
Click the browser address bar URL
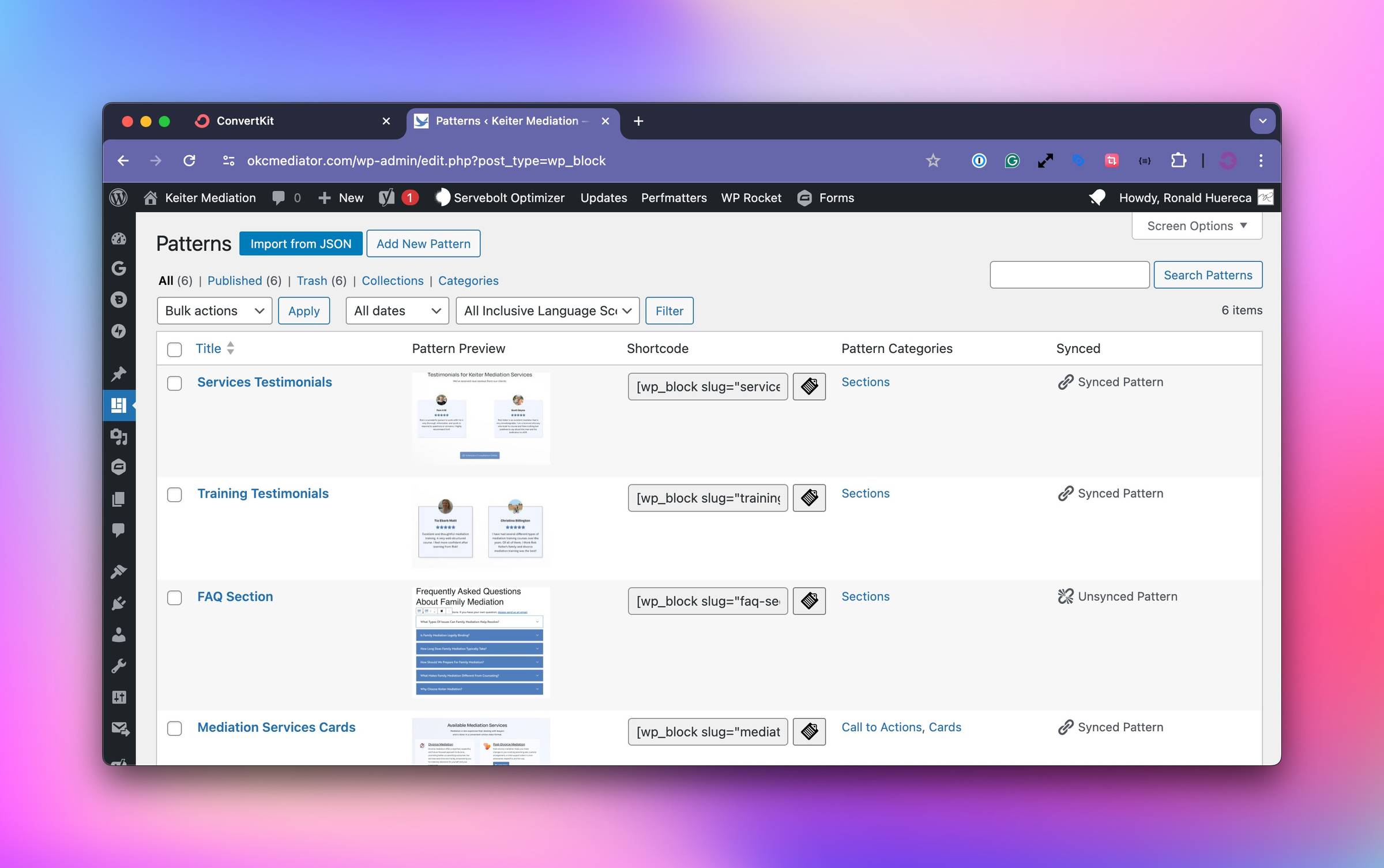pos(426,160)
